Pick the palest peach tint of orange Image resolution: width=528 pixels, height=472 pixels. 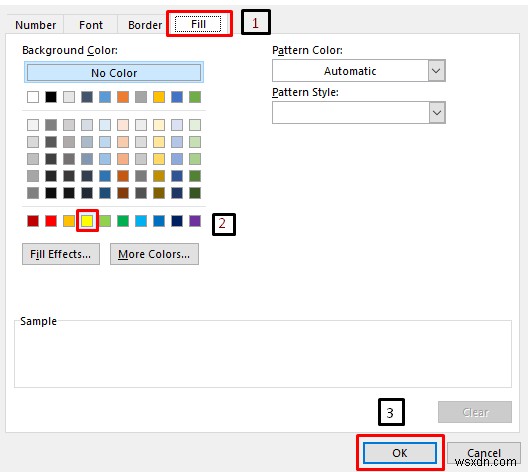[123, 125]
